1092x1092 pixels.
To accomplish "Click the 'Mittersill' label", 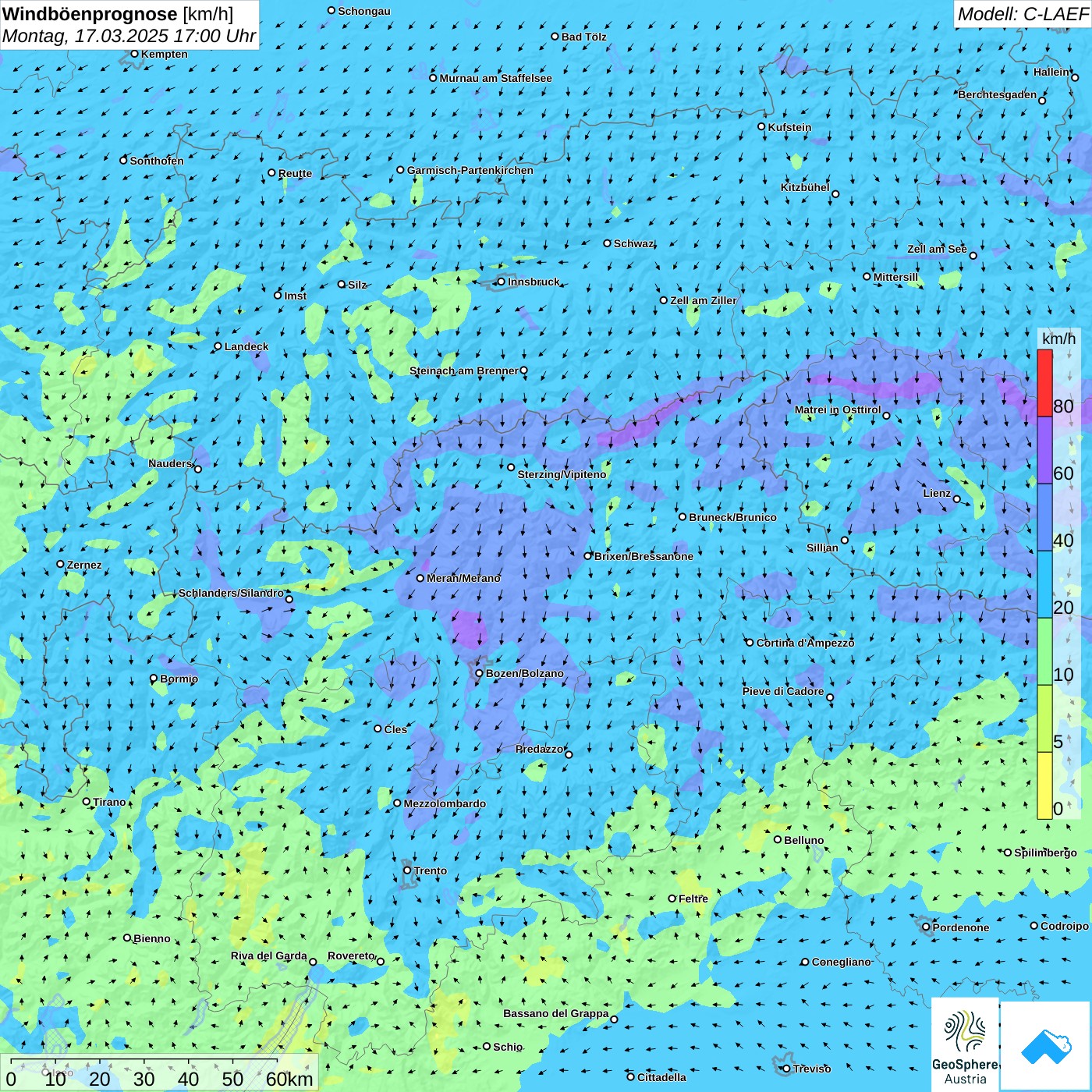I will click(x=895, y=277).
